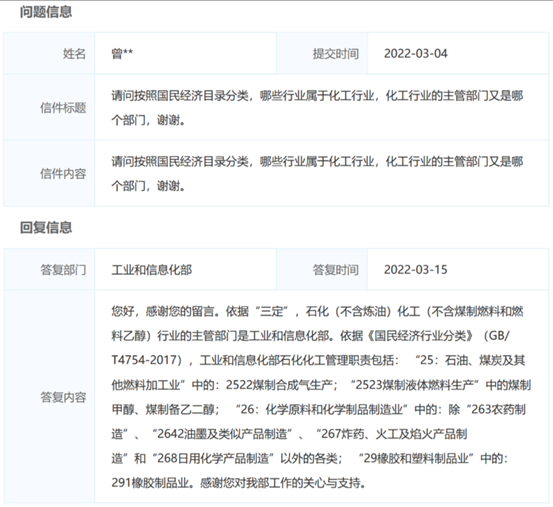Click the 答复内容 label cell
The image size is (553, 507).
[49, 397]
